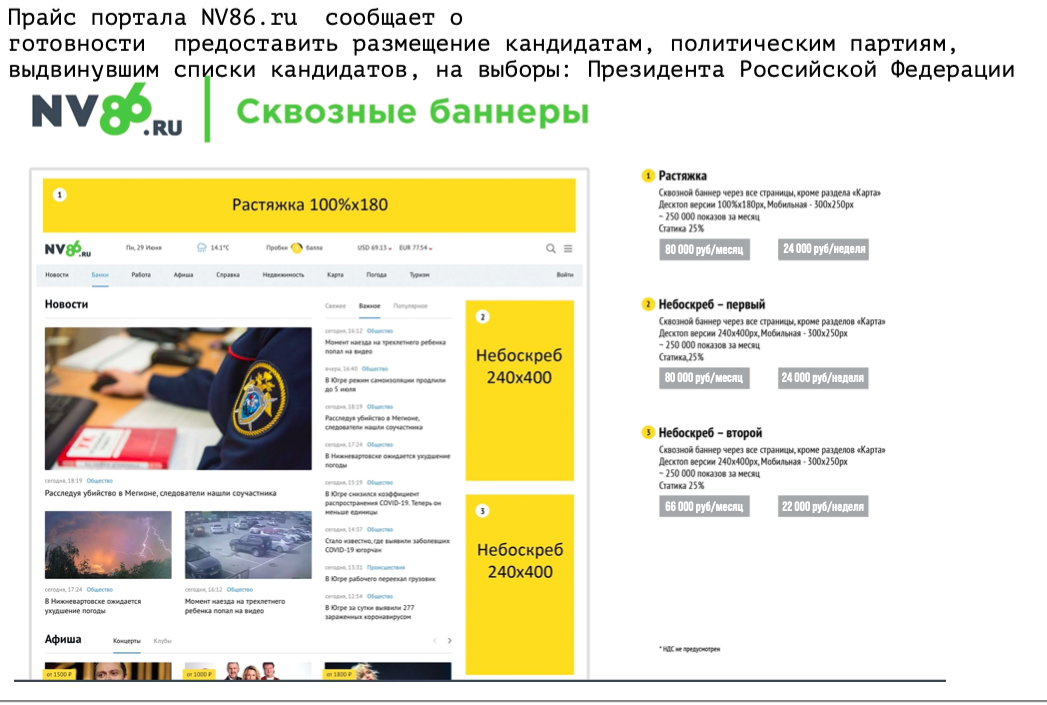The image size is (1047, 705).
Task: Click the parking lot news thumbnail
Action: (x=248, y=545)
